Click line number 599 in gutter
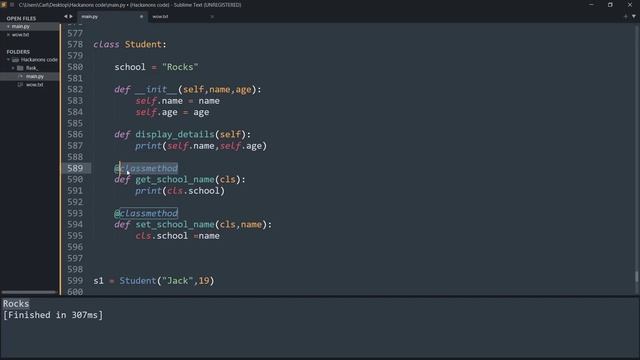Image resolution: width=640 pixels, height=360 pixels. (x=75, y=280)
